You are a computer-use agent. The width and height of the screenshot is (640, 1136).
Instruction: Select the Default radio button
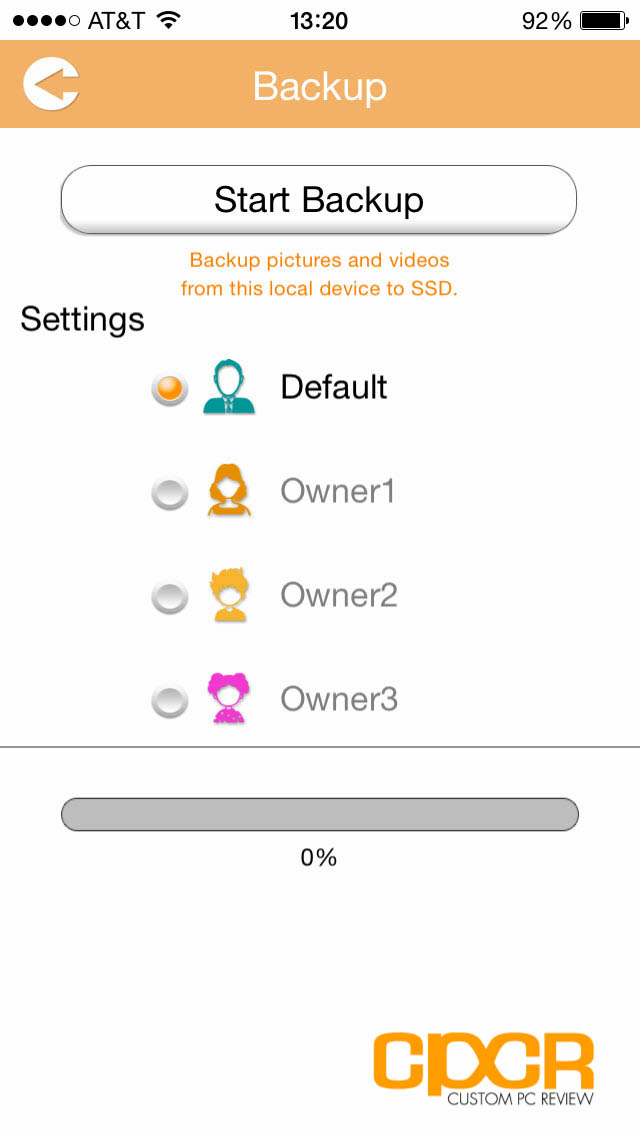[x=170, y=390]
